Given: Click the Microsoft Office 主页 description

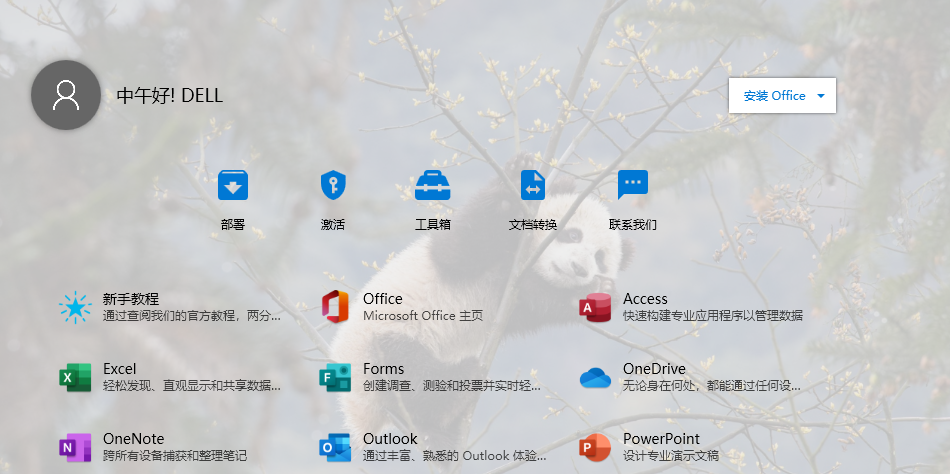Looking at the screenshot, I should tap(423, 316).
